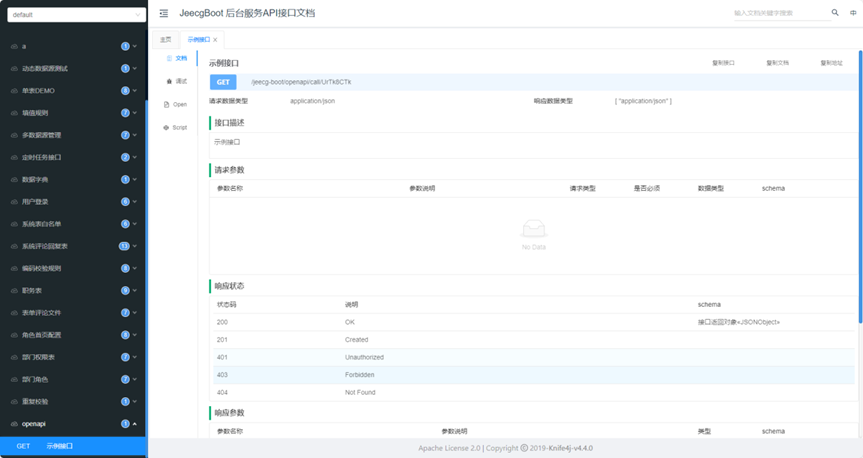Expand the 动态数据源测试 group arrow
The height and width of the screenshot is (458, 863).
point(134,69)
